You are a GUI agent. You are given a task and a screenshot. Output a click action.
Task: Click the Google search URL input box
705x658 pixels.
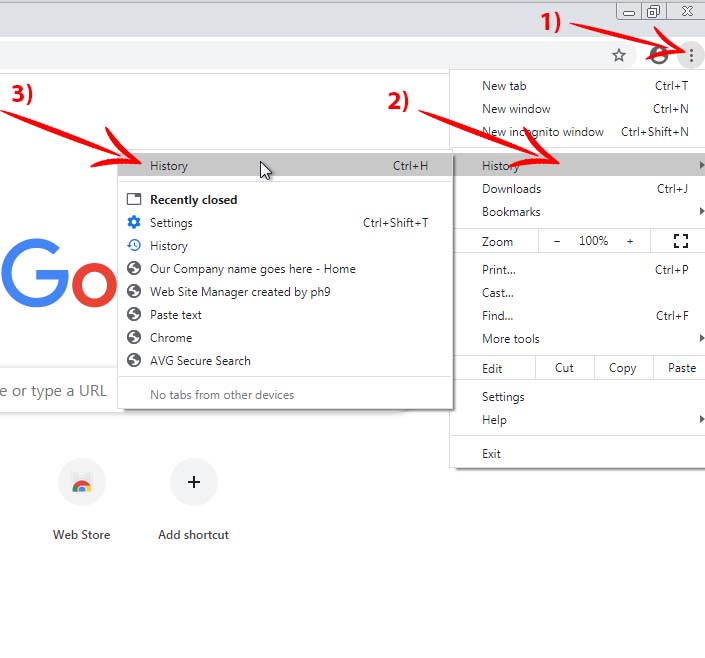click(55, 391)
